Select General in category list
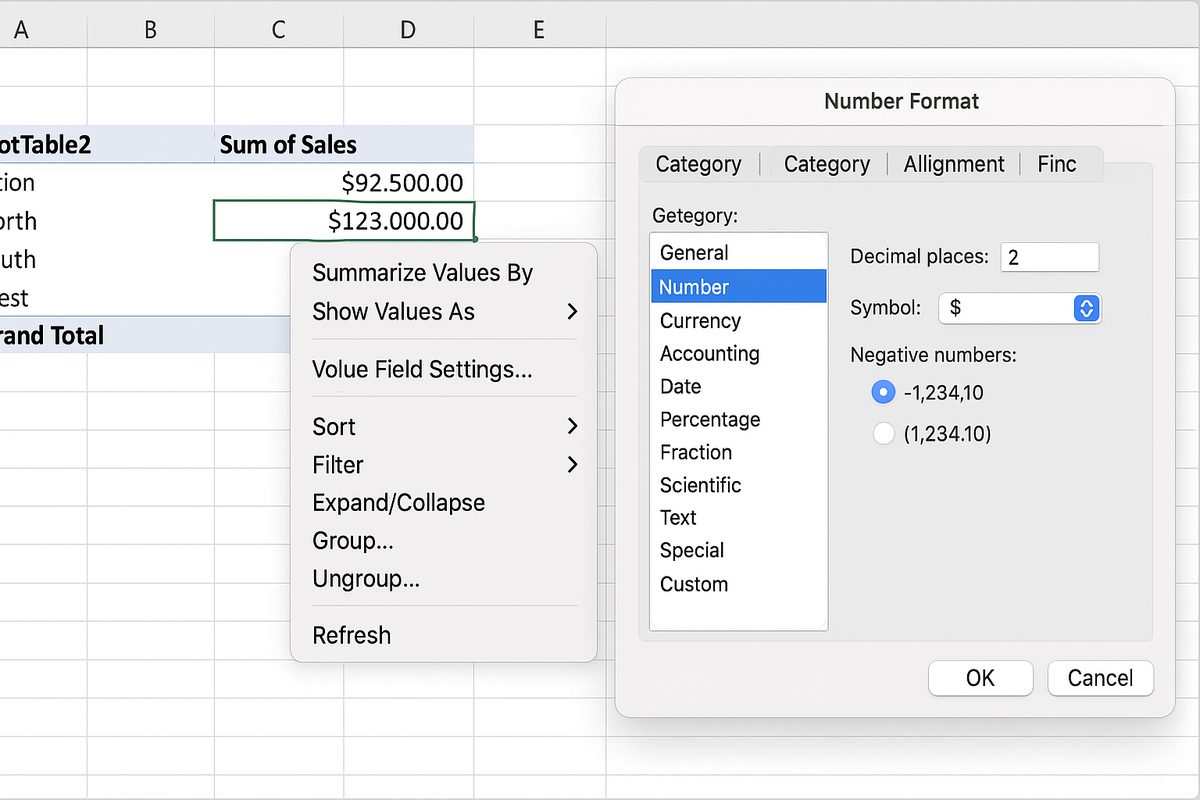Screen dimensions: 1200x800 [739, 253]
